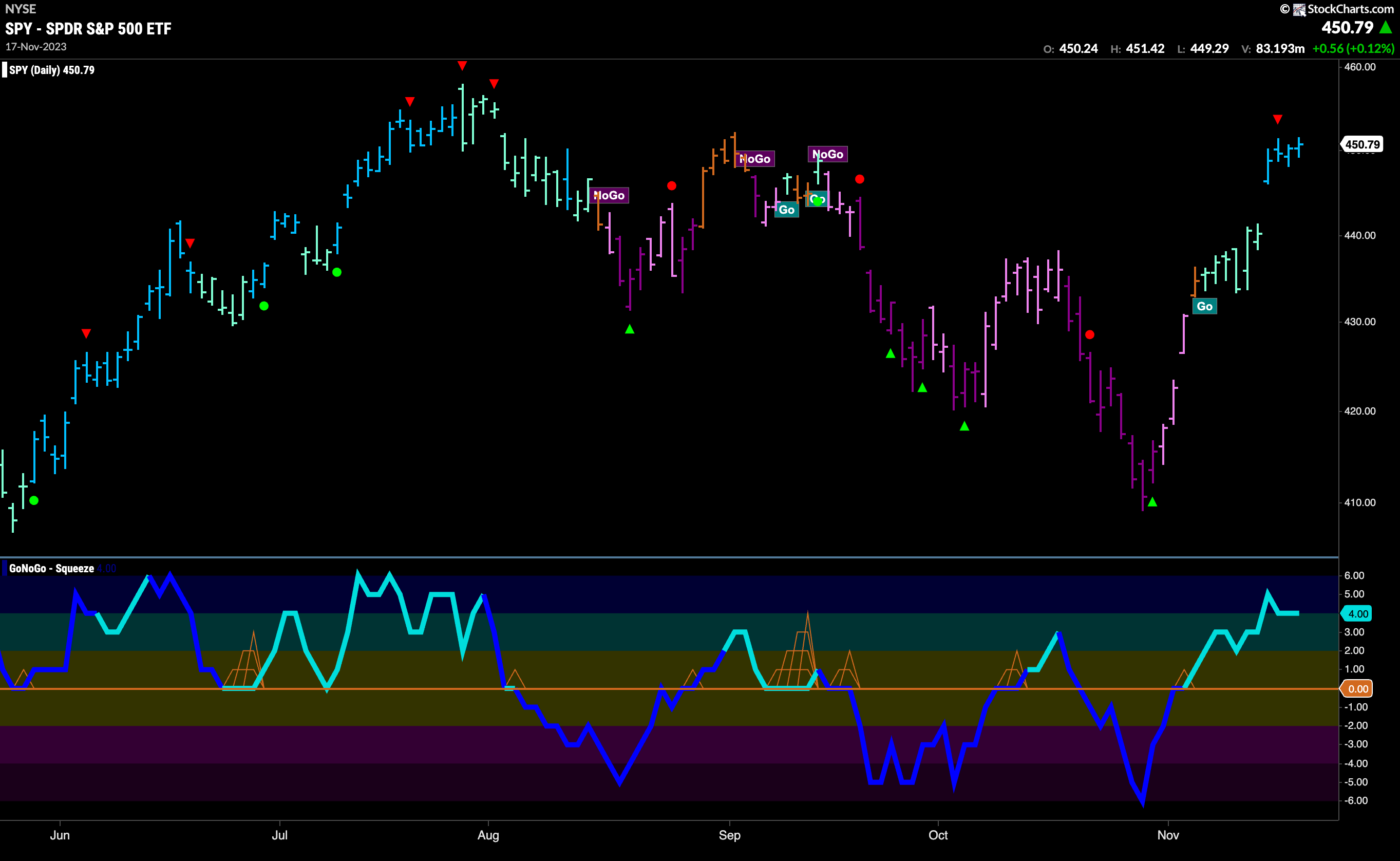Click the GoNoGo - Squeeze indicator label
The image size is (1400, 861).
click(51, 568)
